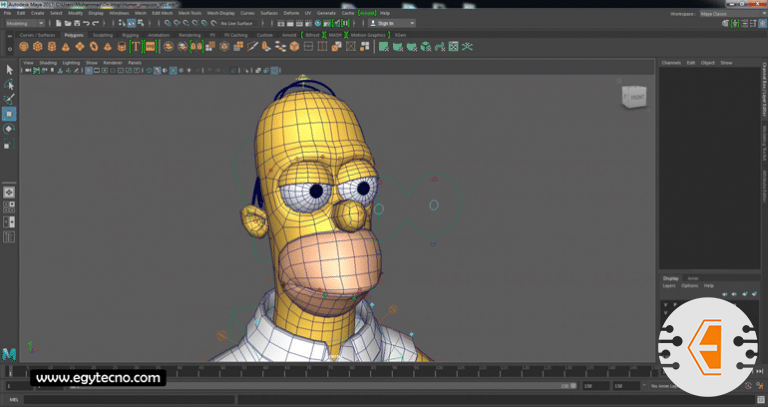This screenshot has height=407, width=768.
Task: Open the panel Lighting menu
Action: 71,63
